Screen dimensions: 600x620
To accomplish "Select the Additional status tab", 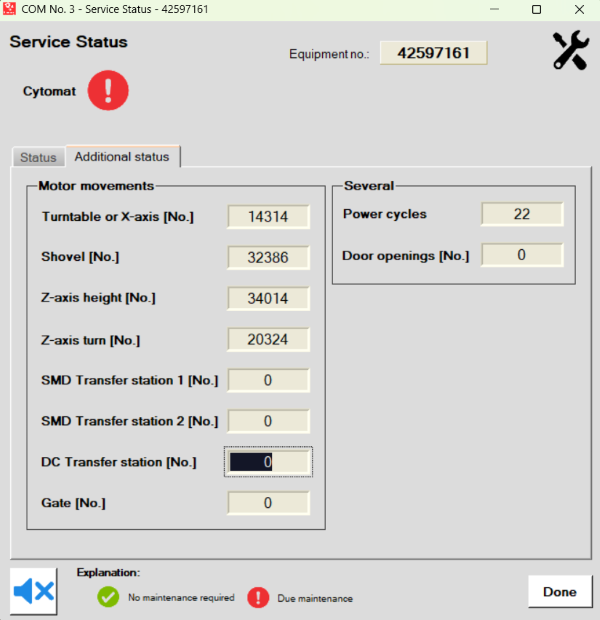I will [122, 157].
